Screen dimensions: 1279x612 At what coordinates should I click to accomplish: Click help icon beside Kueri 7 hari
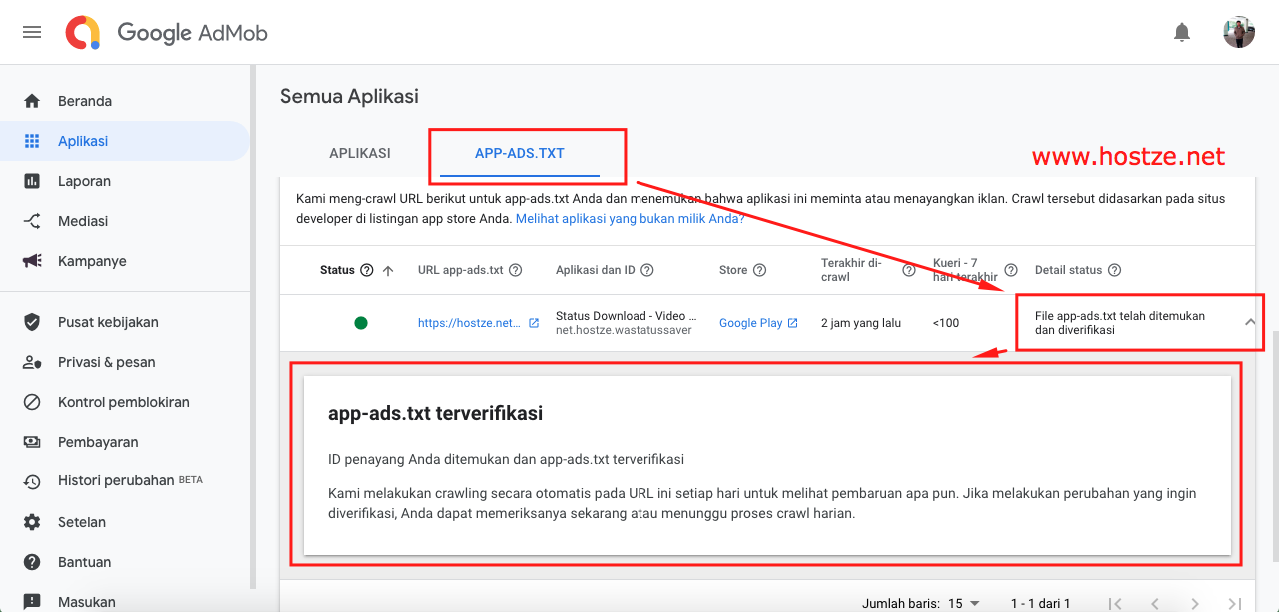tap(1011, 270)
